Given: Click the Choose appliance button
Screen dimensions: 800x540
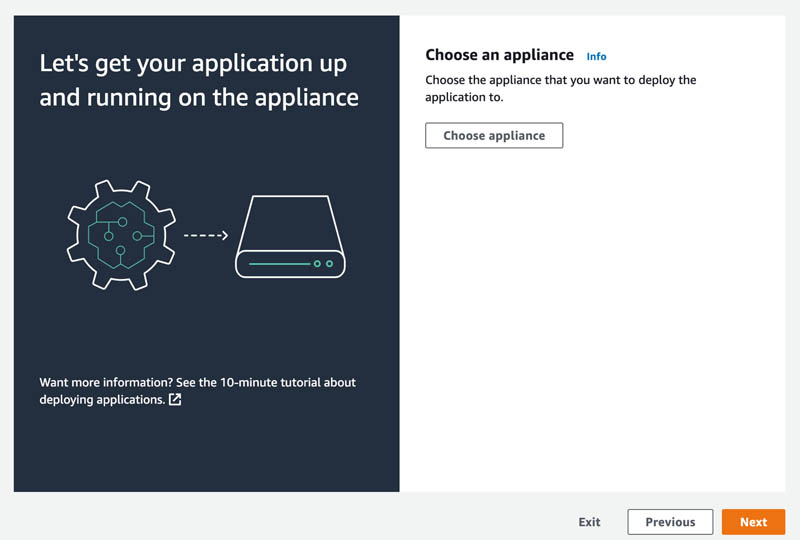Looking at the screenshot, I should point(494,135).
